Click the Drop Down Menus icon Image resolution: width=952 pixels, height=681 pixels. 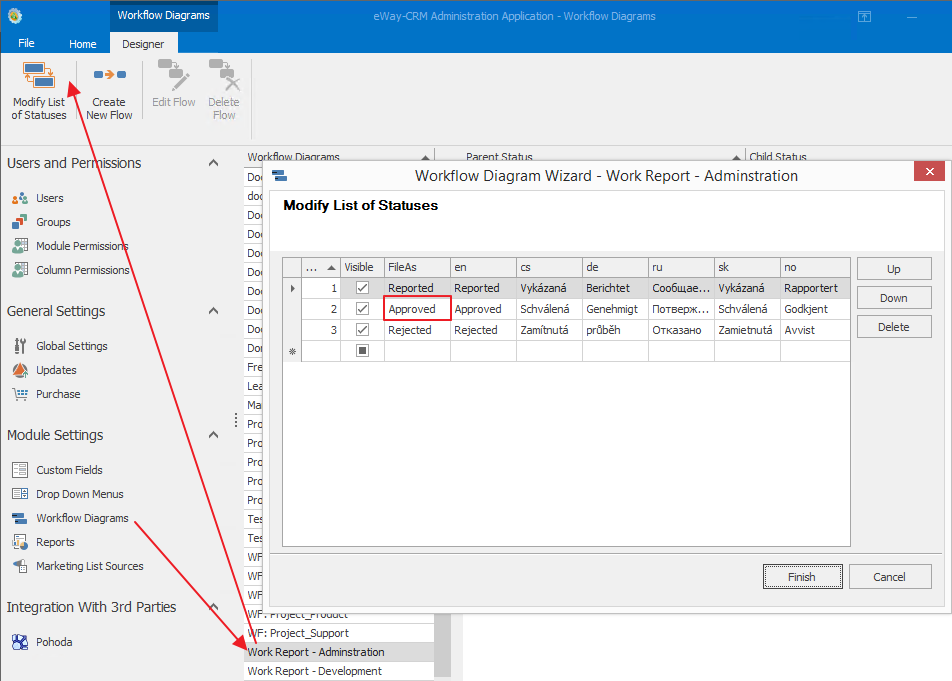pos(20,493)
